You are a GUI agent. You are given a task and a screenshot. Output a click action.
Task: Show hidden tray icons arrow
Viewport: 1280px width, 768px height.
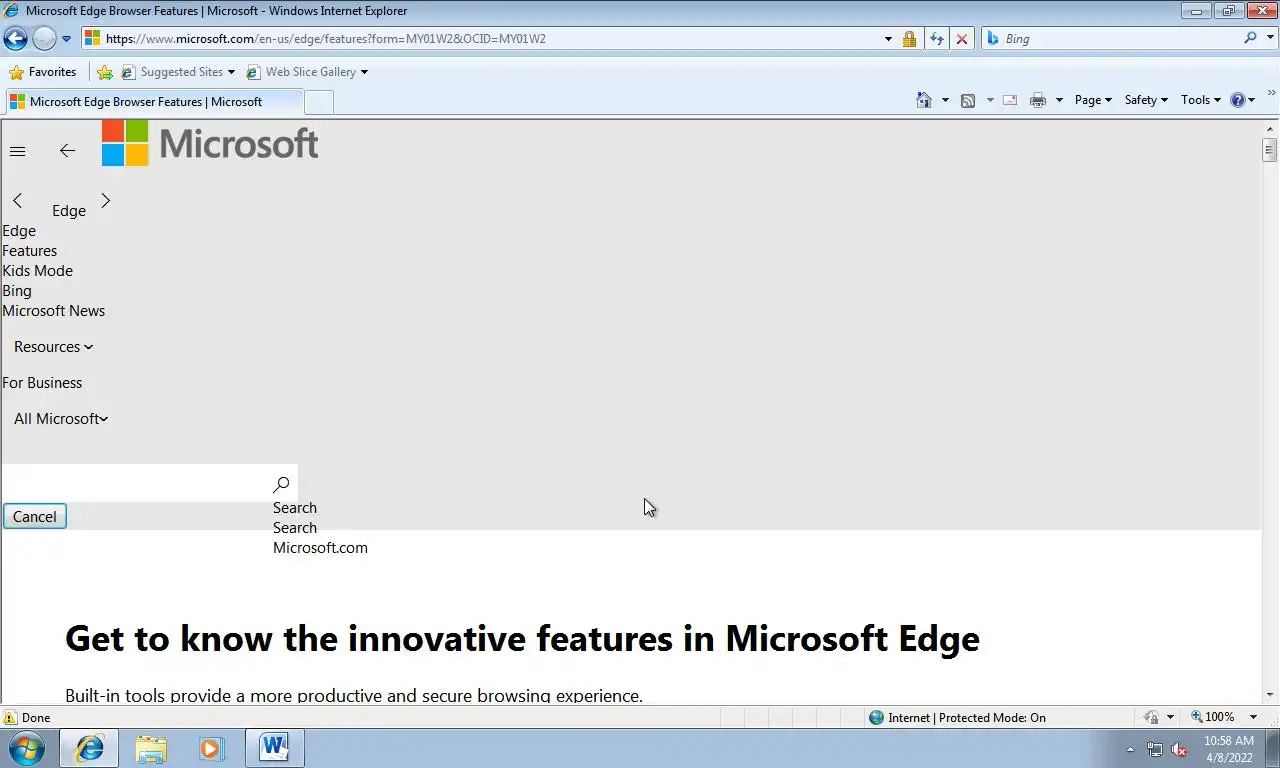(1130, 749)
